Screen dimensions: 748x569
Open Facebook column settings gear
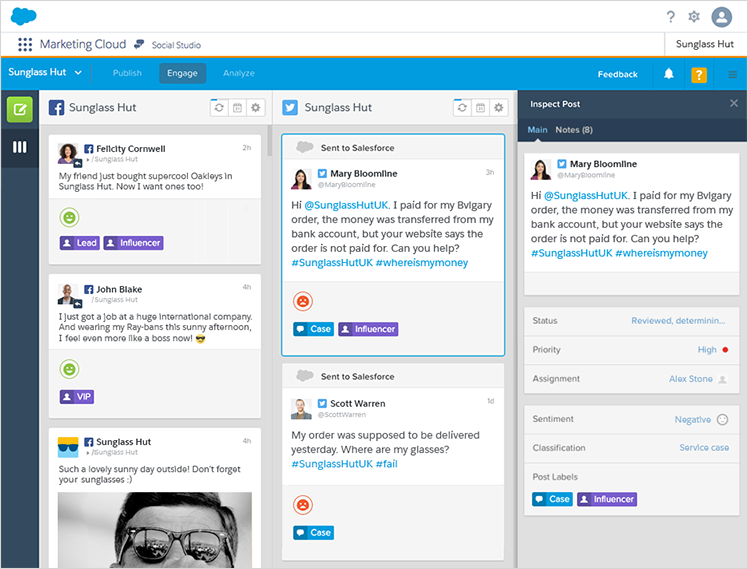(x=256, y=108)
